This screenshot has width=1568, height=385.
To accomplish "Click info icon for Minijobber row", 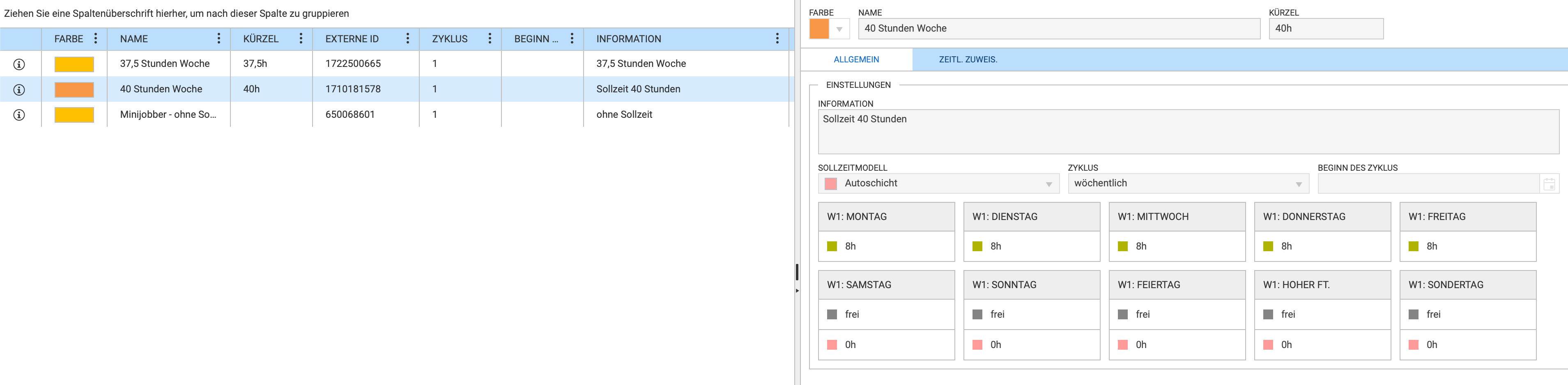I will pyautogui.click(x=19, y=115).
